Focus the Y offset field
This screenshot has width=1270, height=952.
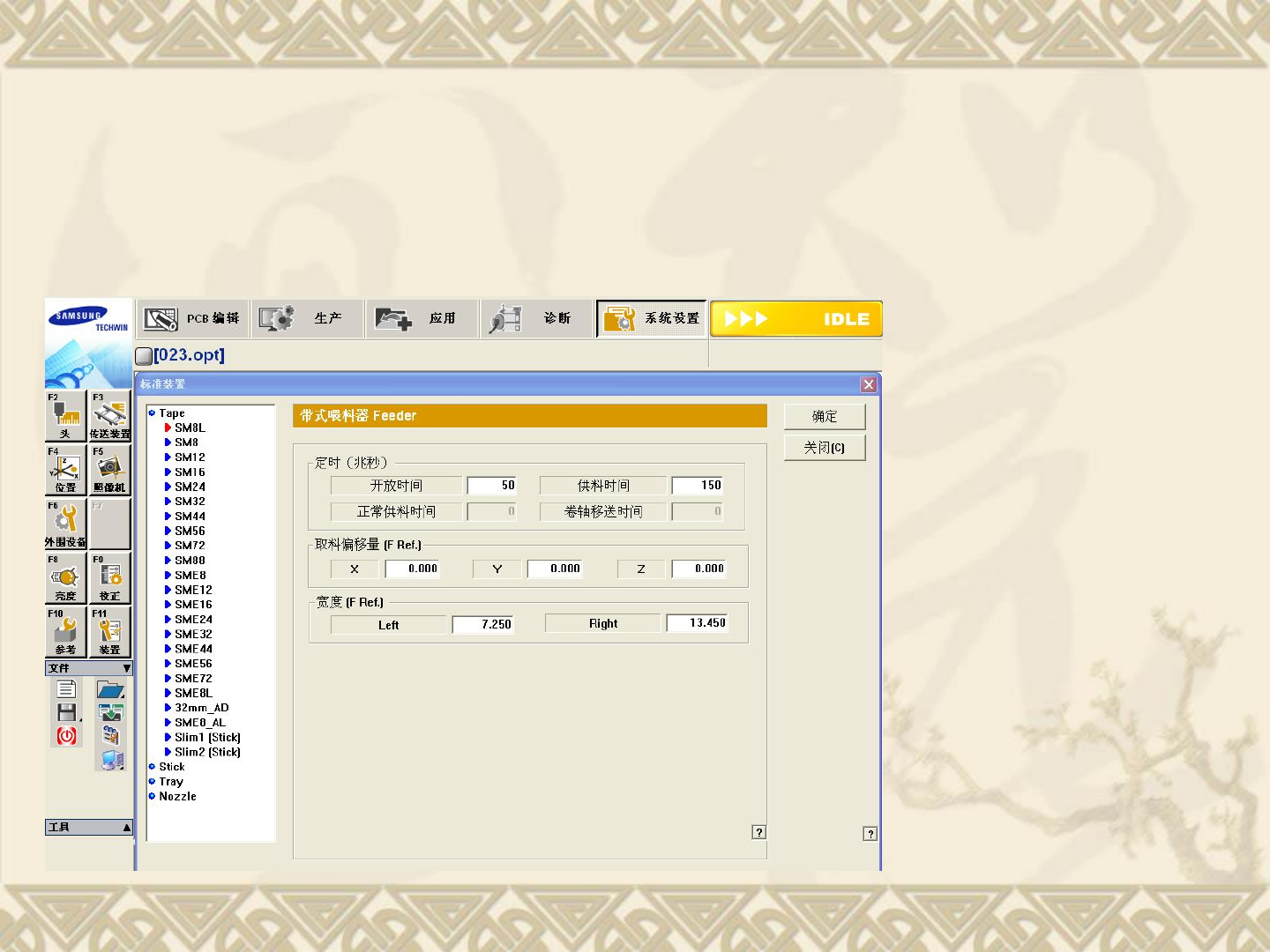[555, 569]
